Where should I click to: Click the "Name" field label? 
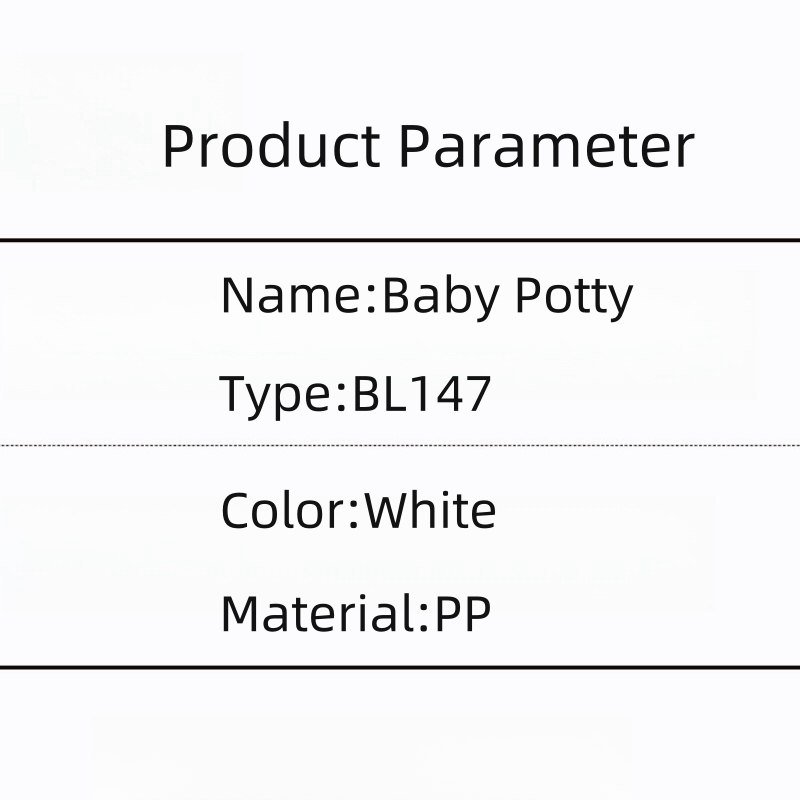click(x=291, y=296)
